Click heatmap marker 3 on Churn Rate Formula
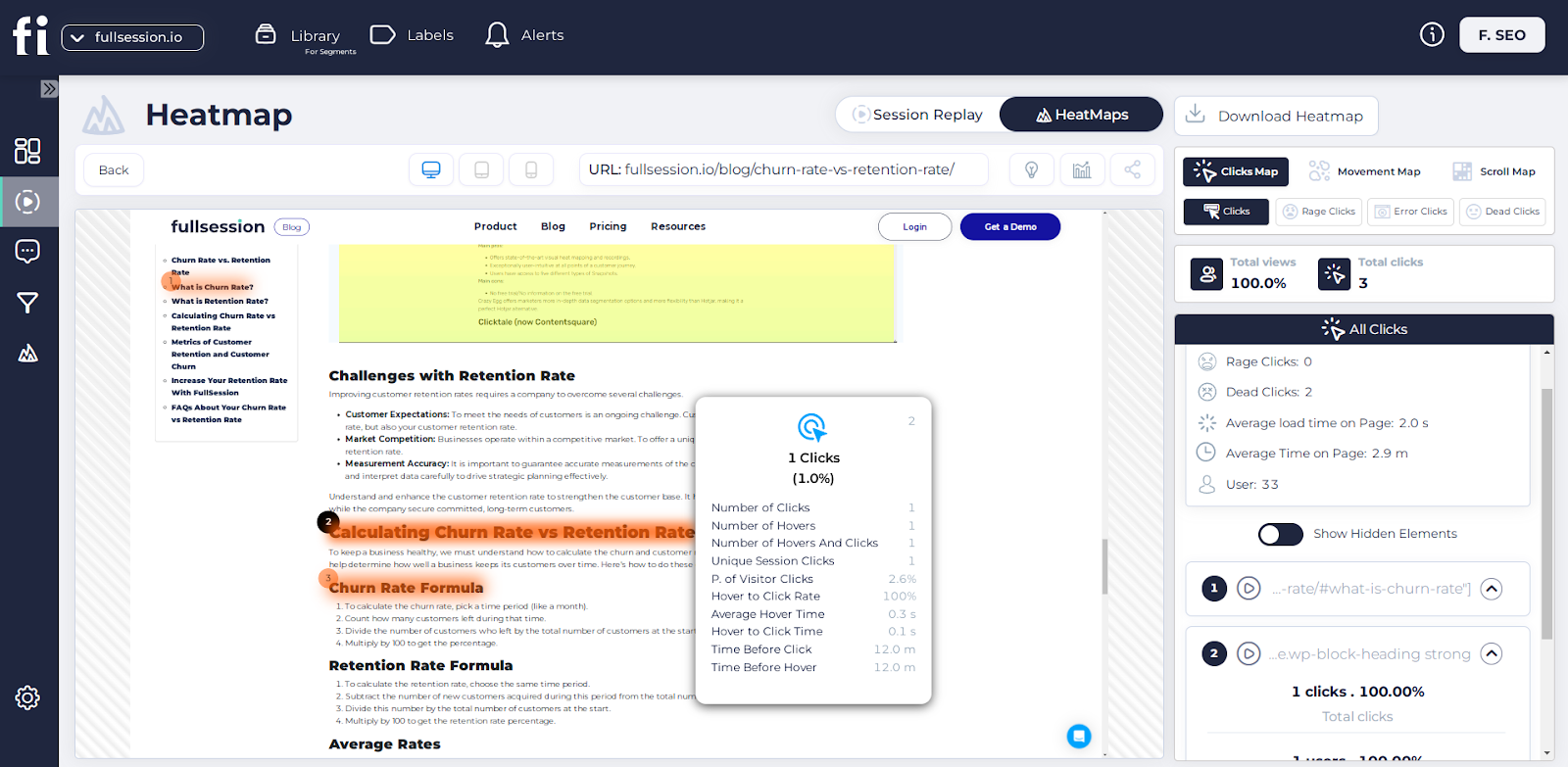The image size is (1568, 767). click(x=327, y=578)
